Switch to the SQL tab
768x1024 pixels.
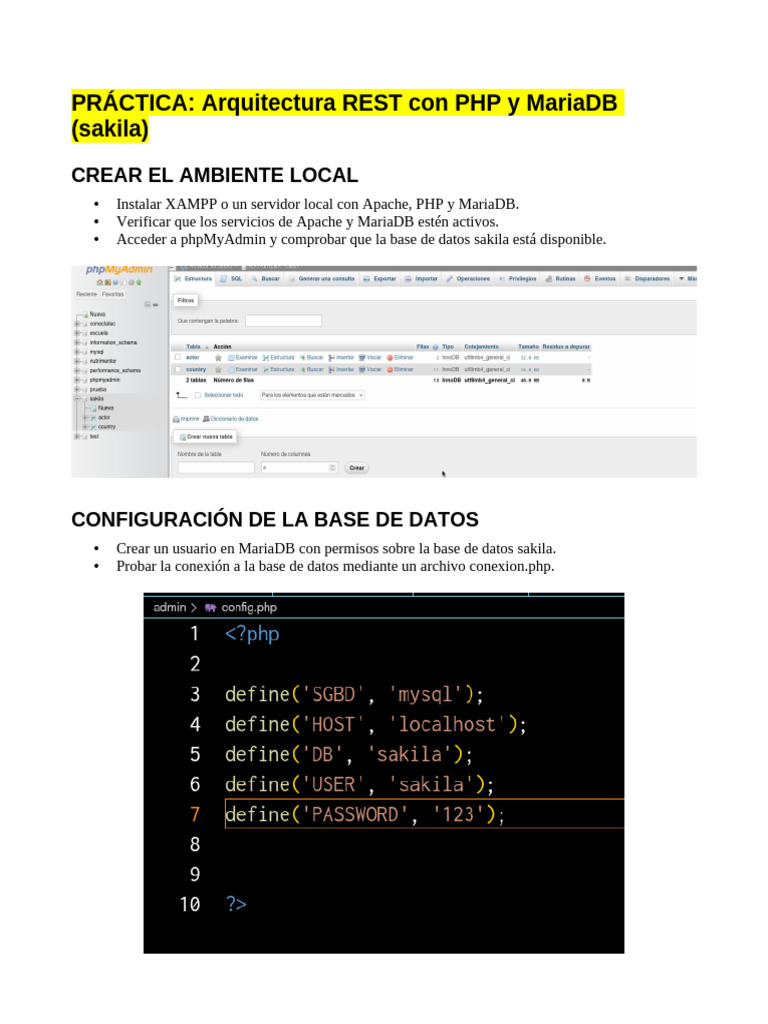[x=232, y=279]
